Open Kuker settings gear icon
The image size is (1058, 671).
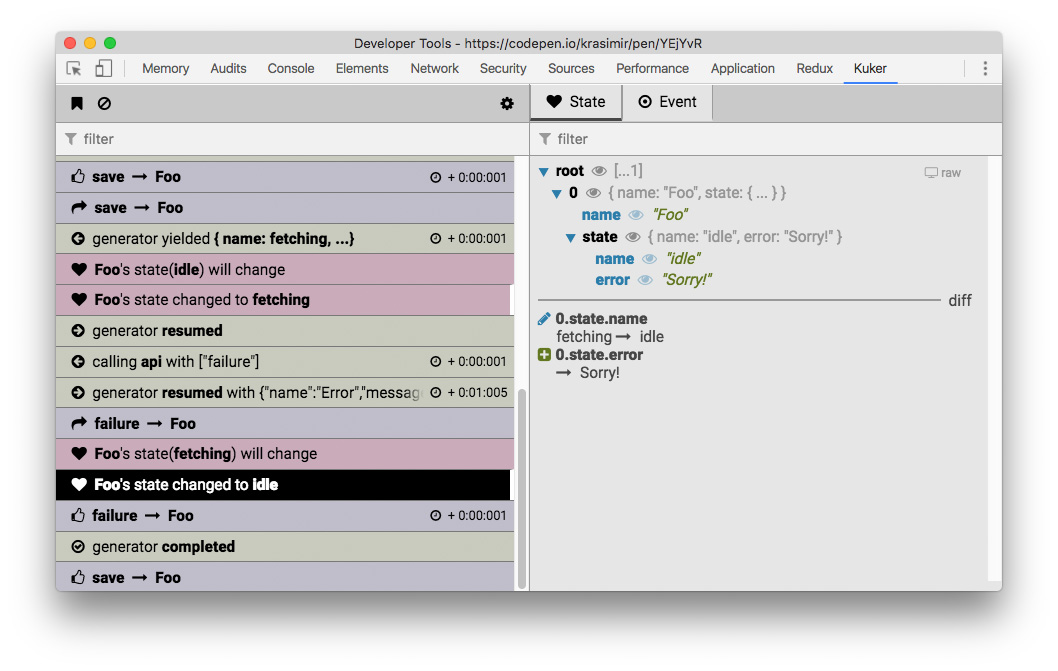(x=507, y=103)
